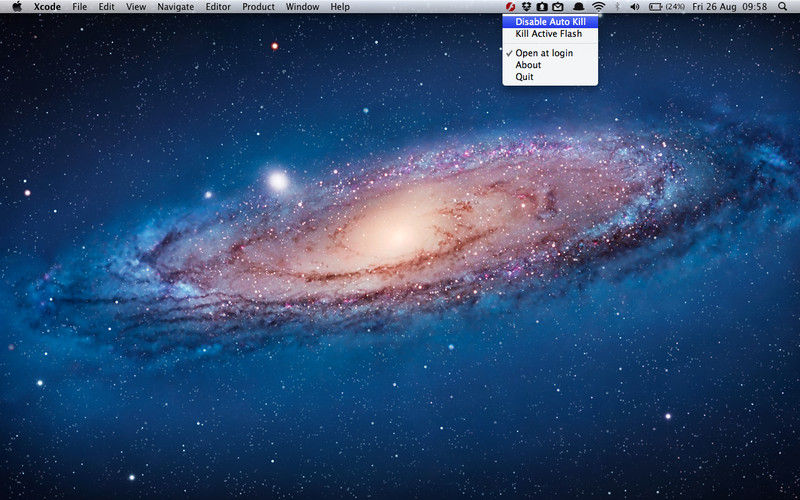Click the upload box icon beside Dropbox
800x500 pixels.
(x=542, y=7)
